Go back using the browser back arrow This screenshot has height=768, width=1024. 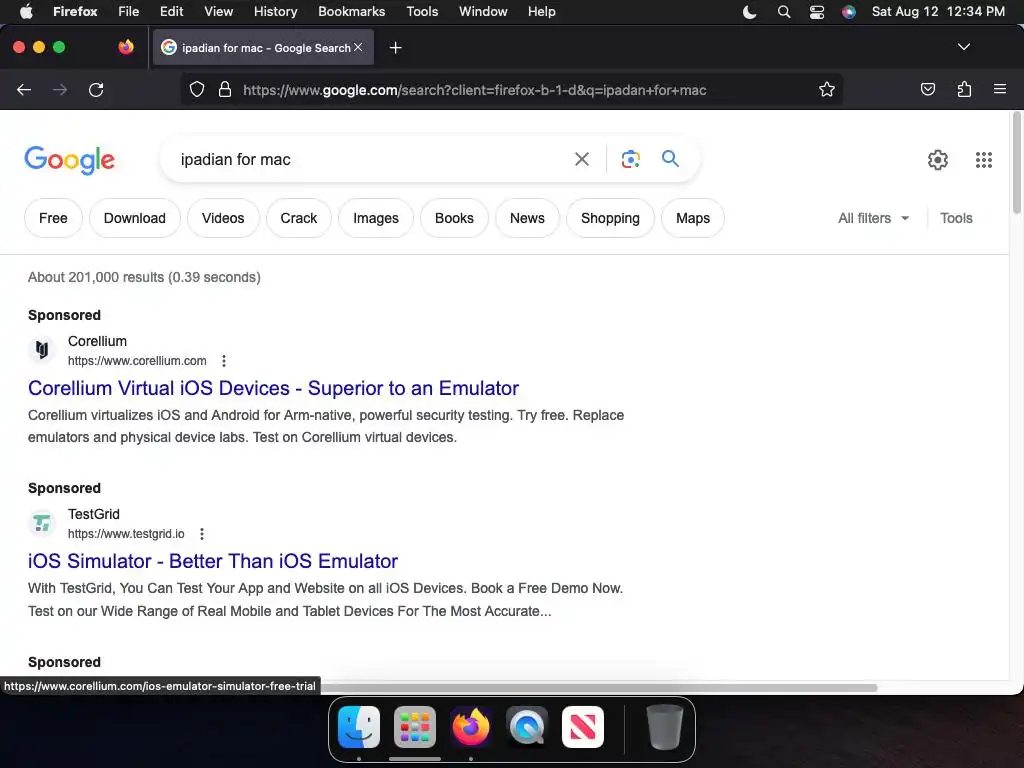coord(24,89)
